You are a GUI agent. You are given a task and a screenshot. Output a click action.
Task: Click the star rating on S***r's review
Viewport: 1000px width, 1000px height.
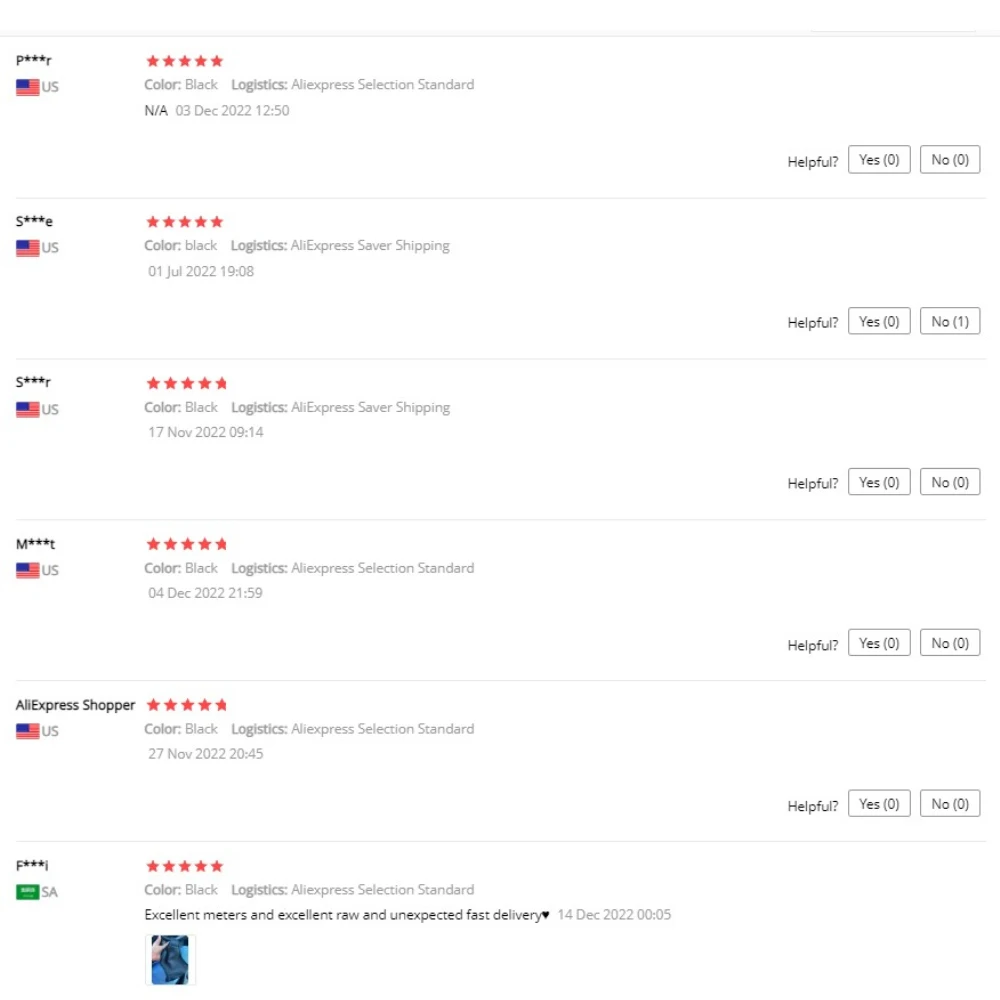(187, 383)
